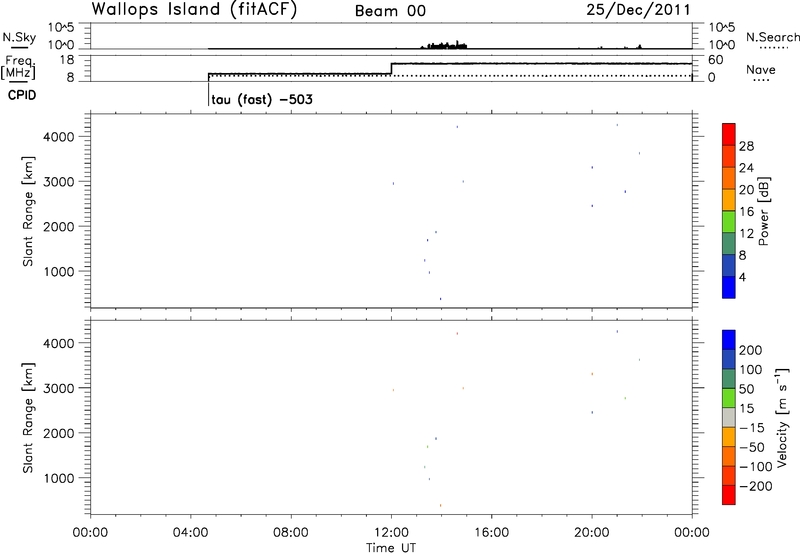Click the "Time UT" axis title
Viewport: 800px width, 554px height.
click(x=391, y=548)
